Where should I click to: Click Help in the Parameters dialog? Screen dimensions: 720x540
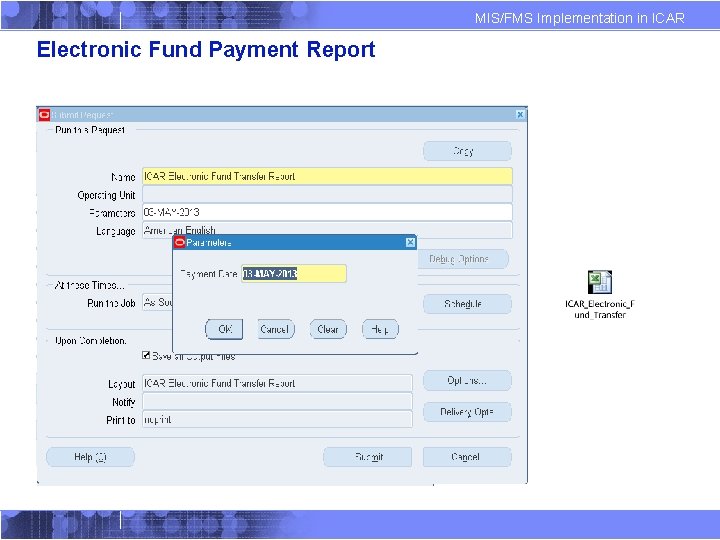[x=380, y=329]
